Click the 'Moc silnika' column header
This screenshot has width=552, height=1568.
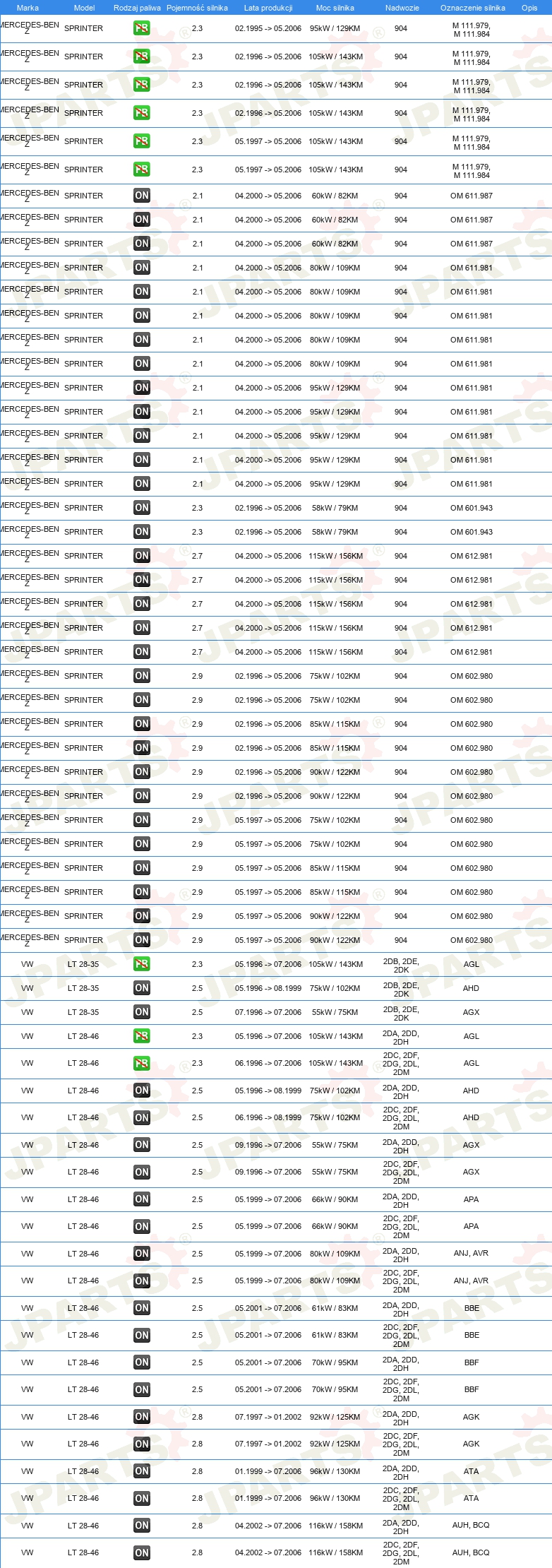(335, 8)
